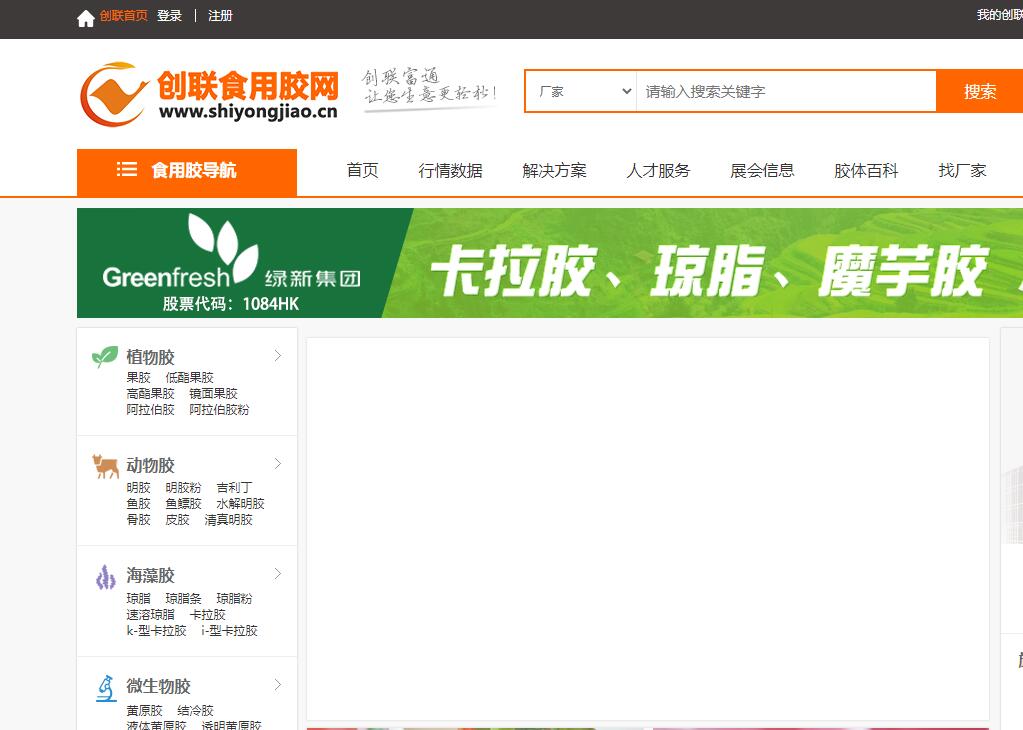This screenshot has height=730, width=1023.
Task: Open the 行情数据 menu item
Action: pos(450,171)
